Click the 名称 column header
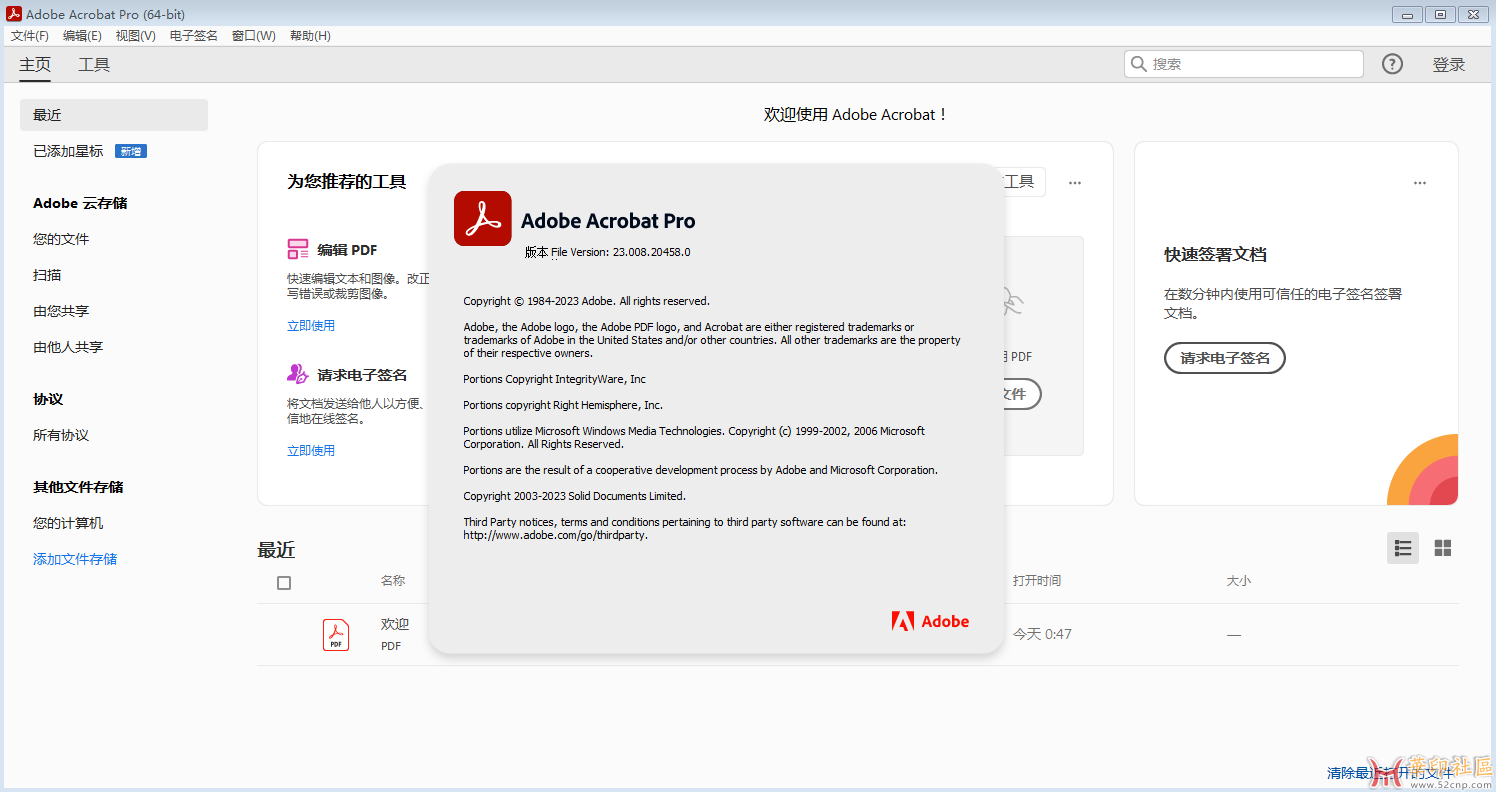Viewport: 1496px width, 792px height. click(393, 581)
